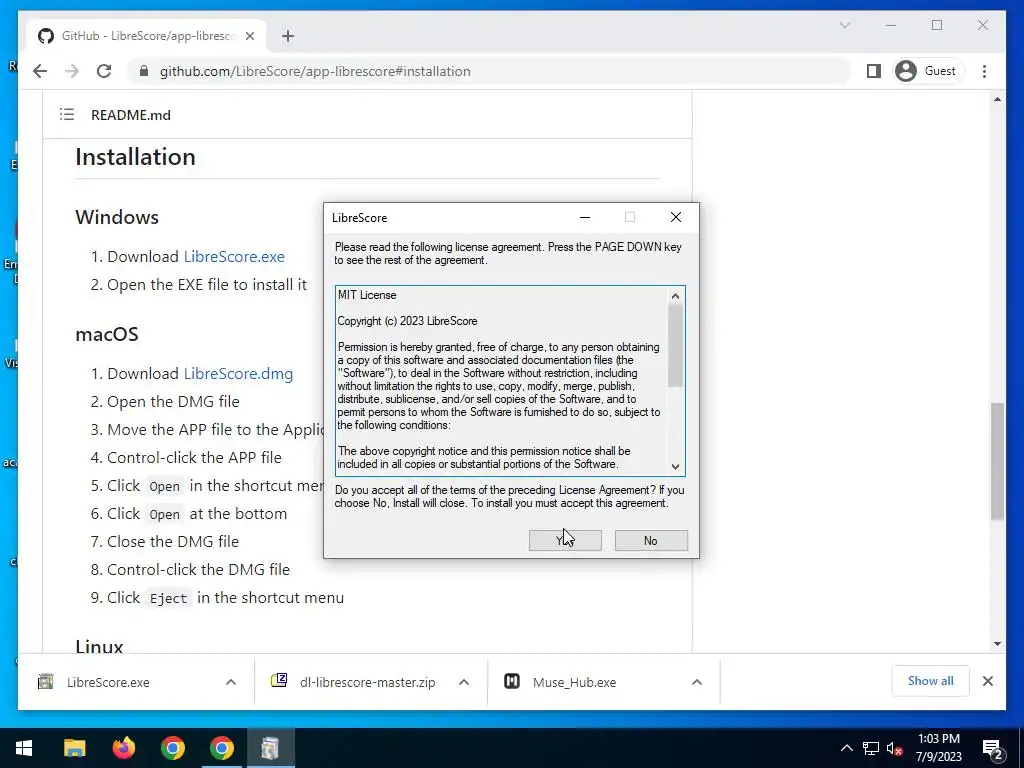Click the tab search chevron in title bar

[844, 25]
